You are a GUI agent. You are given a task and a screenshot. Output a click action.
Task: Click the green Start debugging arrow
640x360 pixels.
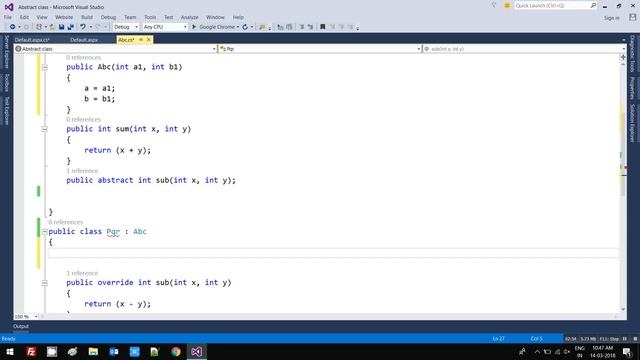pos(194,27)
